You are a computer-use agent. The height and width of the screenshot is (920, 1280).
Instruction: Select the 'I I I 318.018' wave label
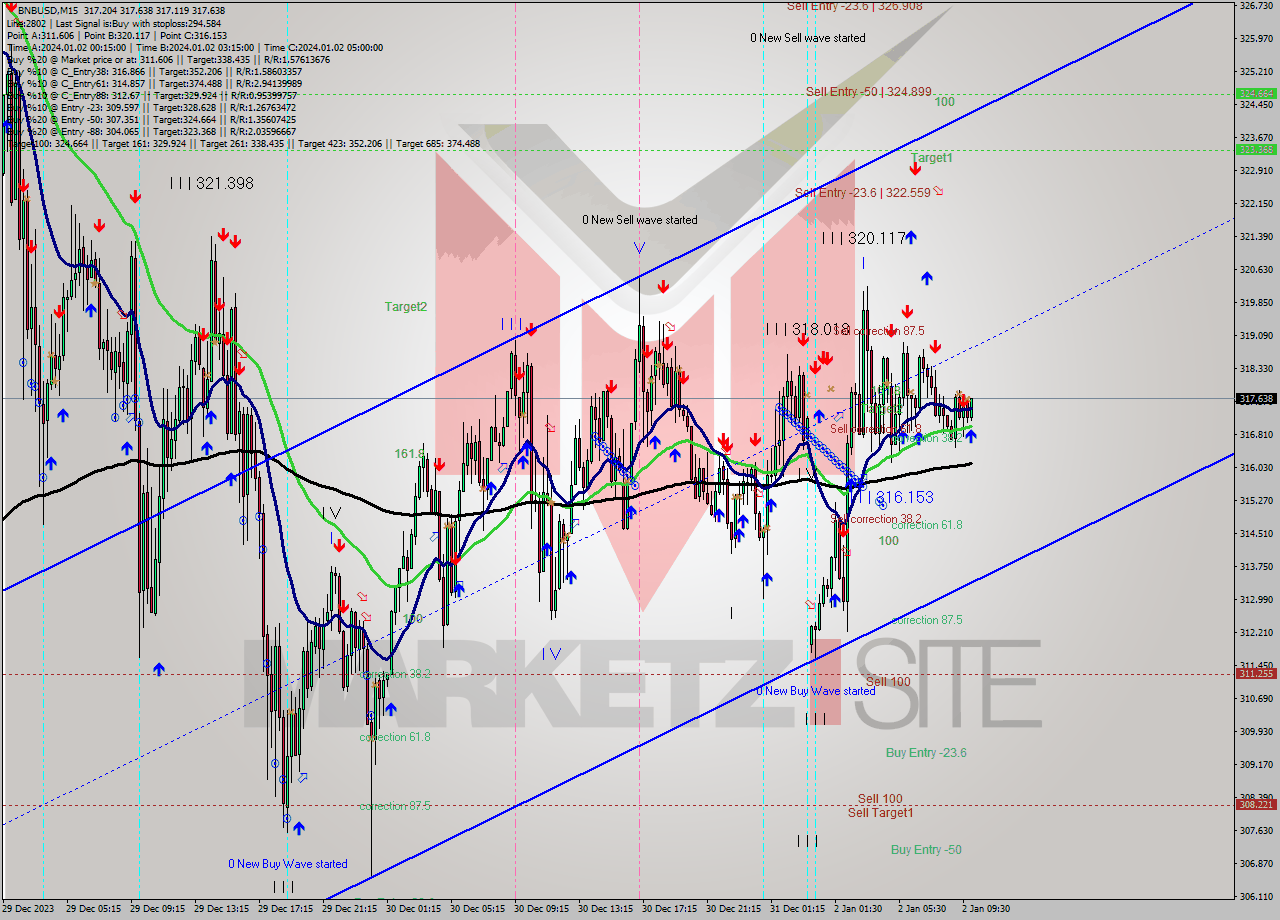[x=807, y=329]
